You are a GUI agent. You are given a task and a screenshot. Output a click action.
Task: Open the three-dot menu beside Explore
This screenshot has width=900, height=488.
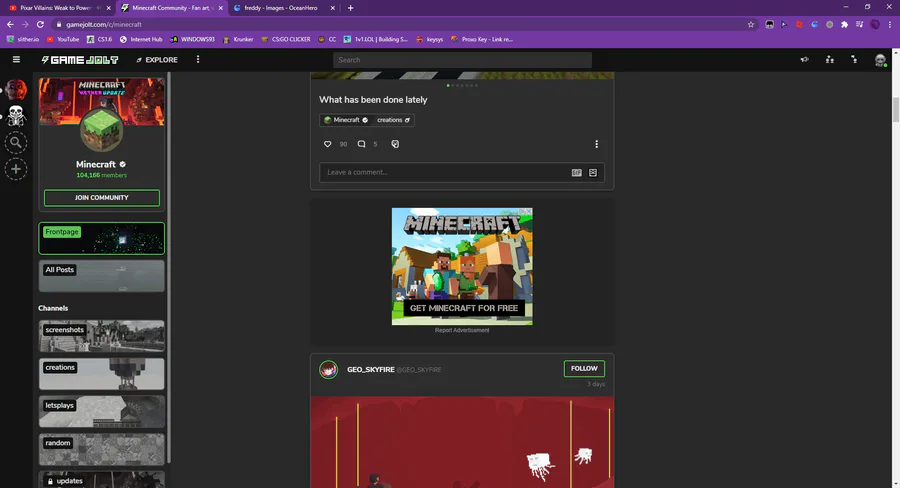(198, 60)
